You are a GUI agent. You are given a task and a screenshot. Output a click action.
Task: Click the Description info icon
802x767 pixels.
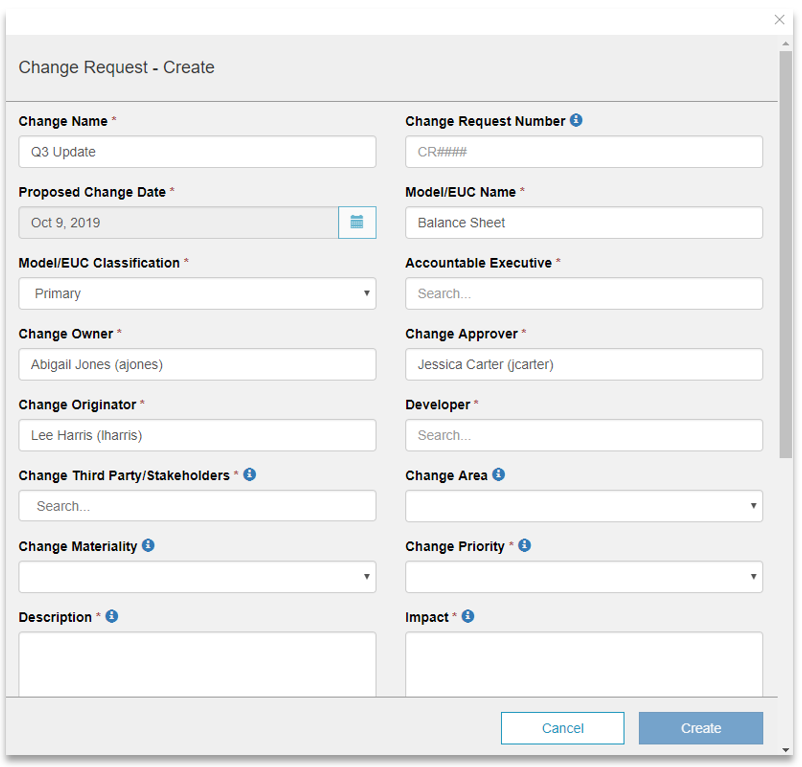point(110,617)
